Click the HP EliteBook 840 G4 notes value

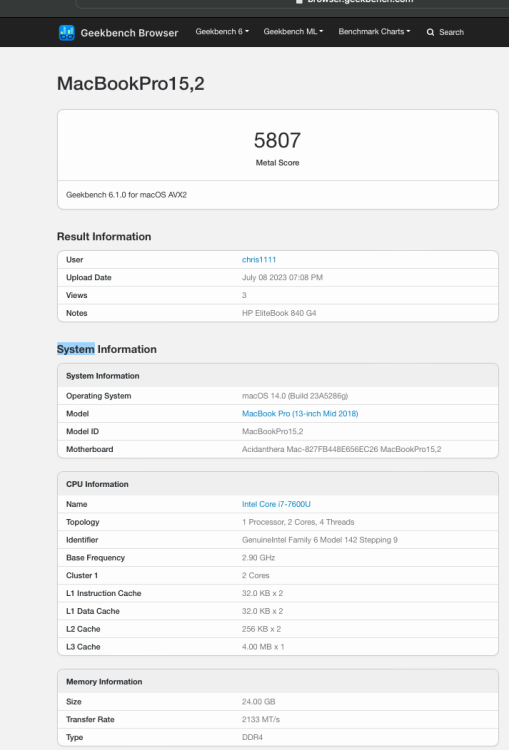(279, 313)
